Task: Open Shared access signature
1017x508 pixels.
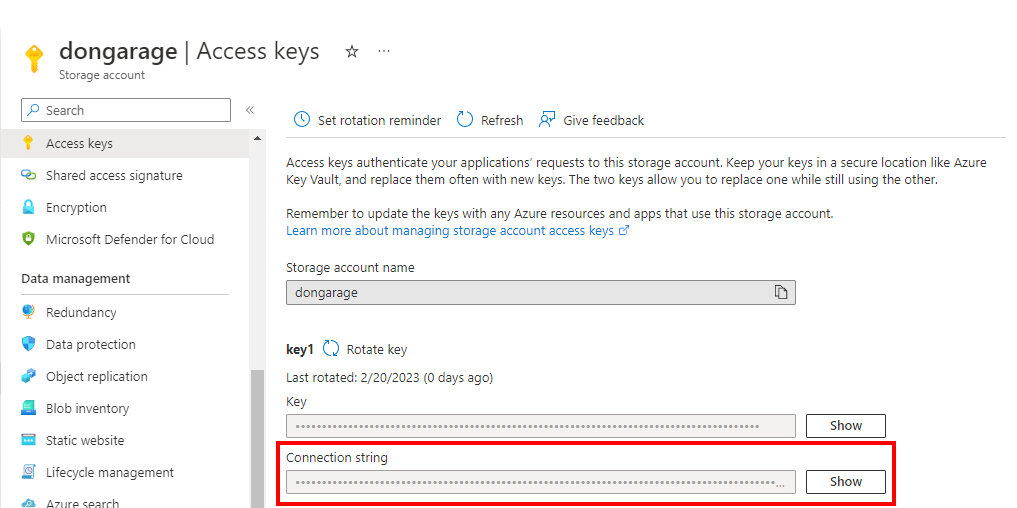Action: pos(114,175)
